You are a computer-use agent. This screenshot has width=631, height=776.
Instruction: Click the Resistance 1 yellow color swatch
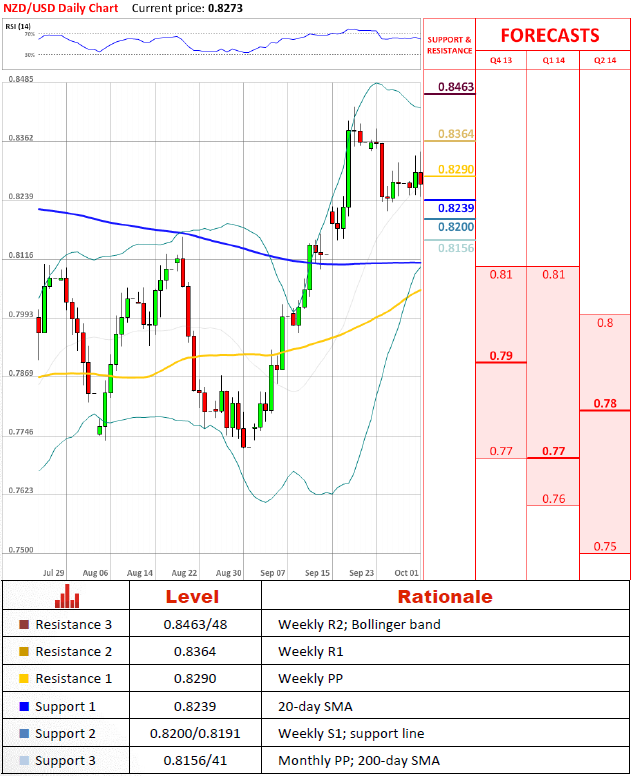(24, 679)
